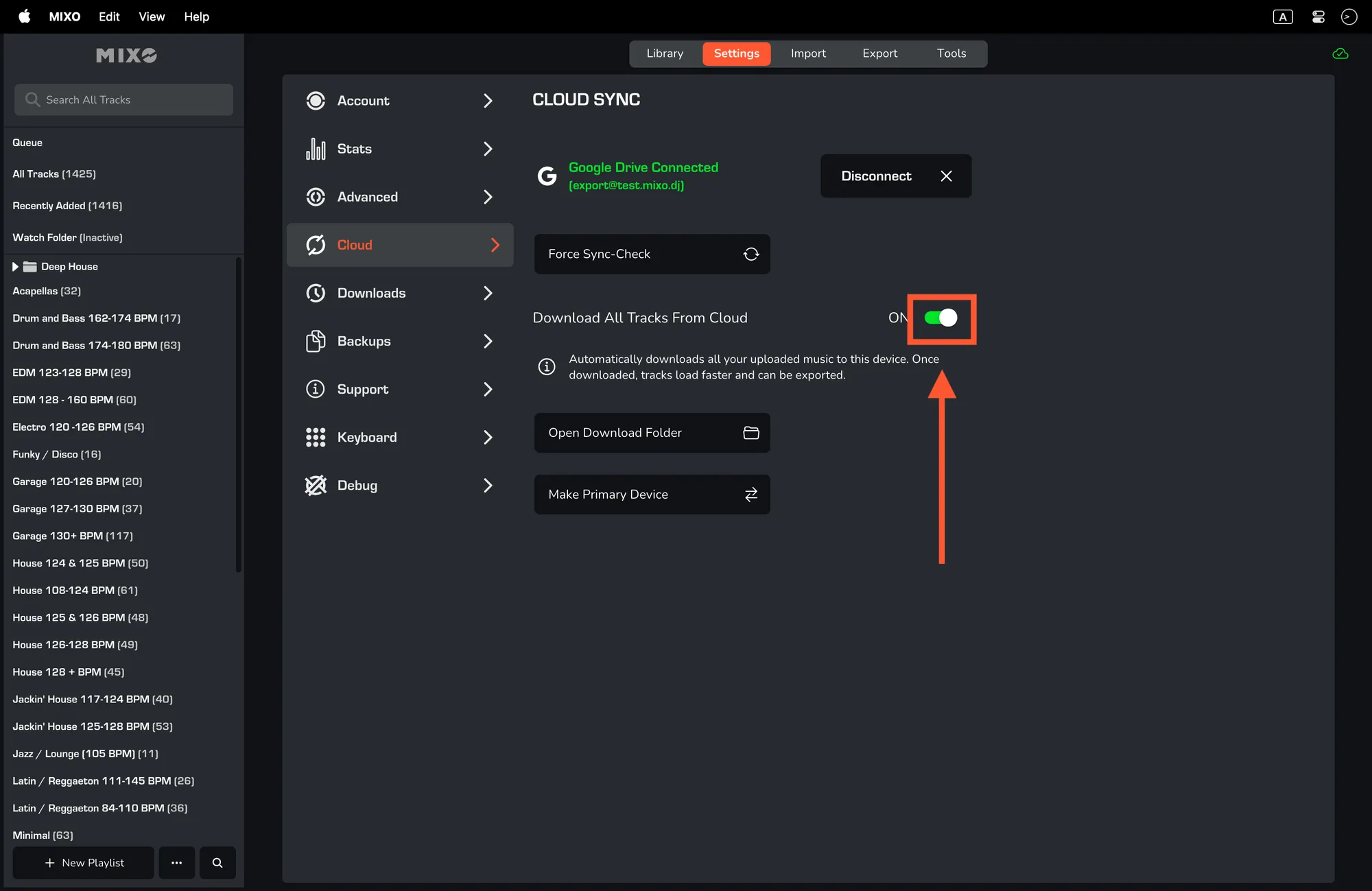Click the Debug bug icon
This screenshot has width=1372, height=891.
pyautogui.click(x=316, y=485)
